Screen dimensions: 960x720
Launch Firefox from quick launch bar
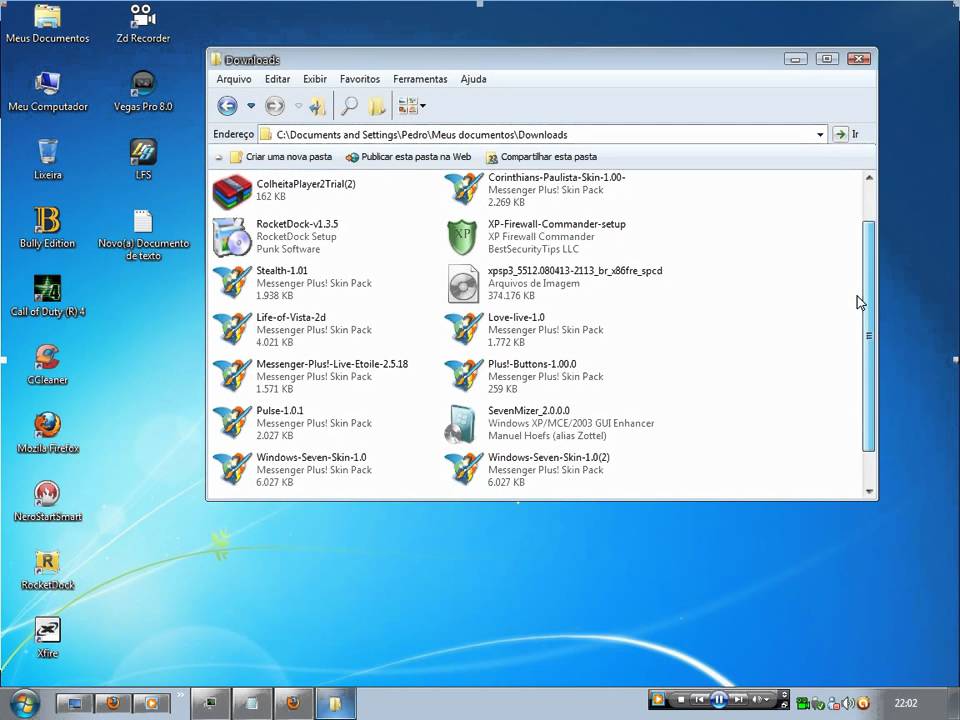[x=112, y=703]
